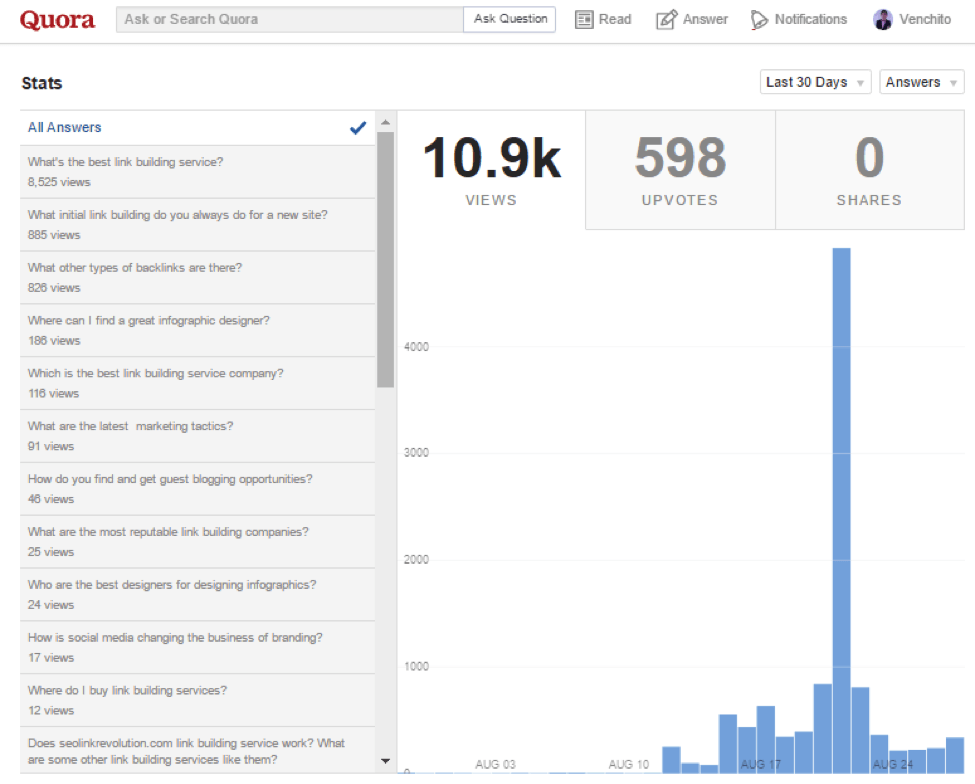The width and height of the screenshot is (975, 784).
Task: Click the answers list scrollbar thumb
Action: pyautogui.click(x=386, y=259)
